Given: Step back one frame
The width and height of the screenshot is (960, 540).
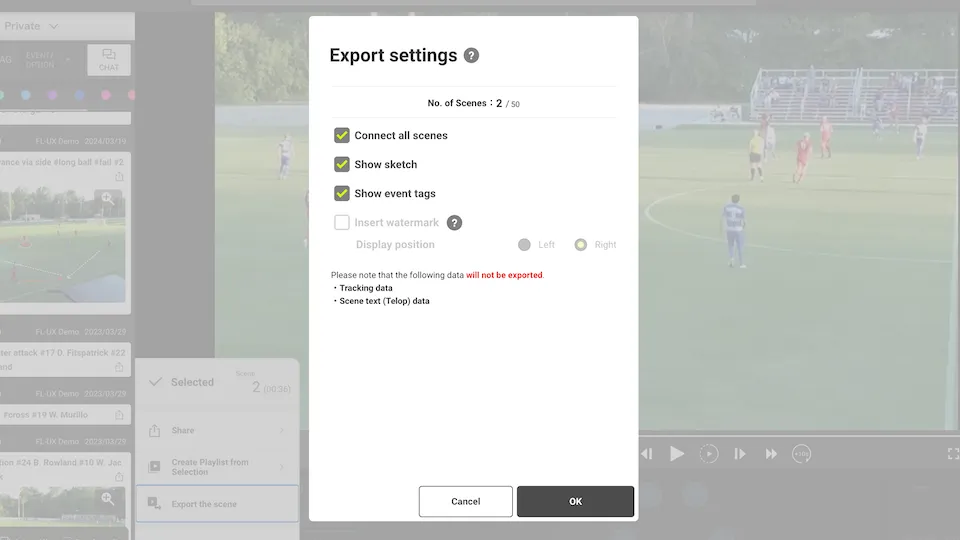Looking at the screenshot, I should [x=647, y=454].
